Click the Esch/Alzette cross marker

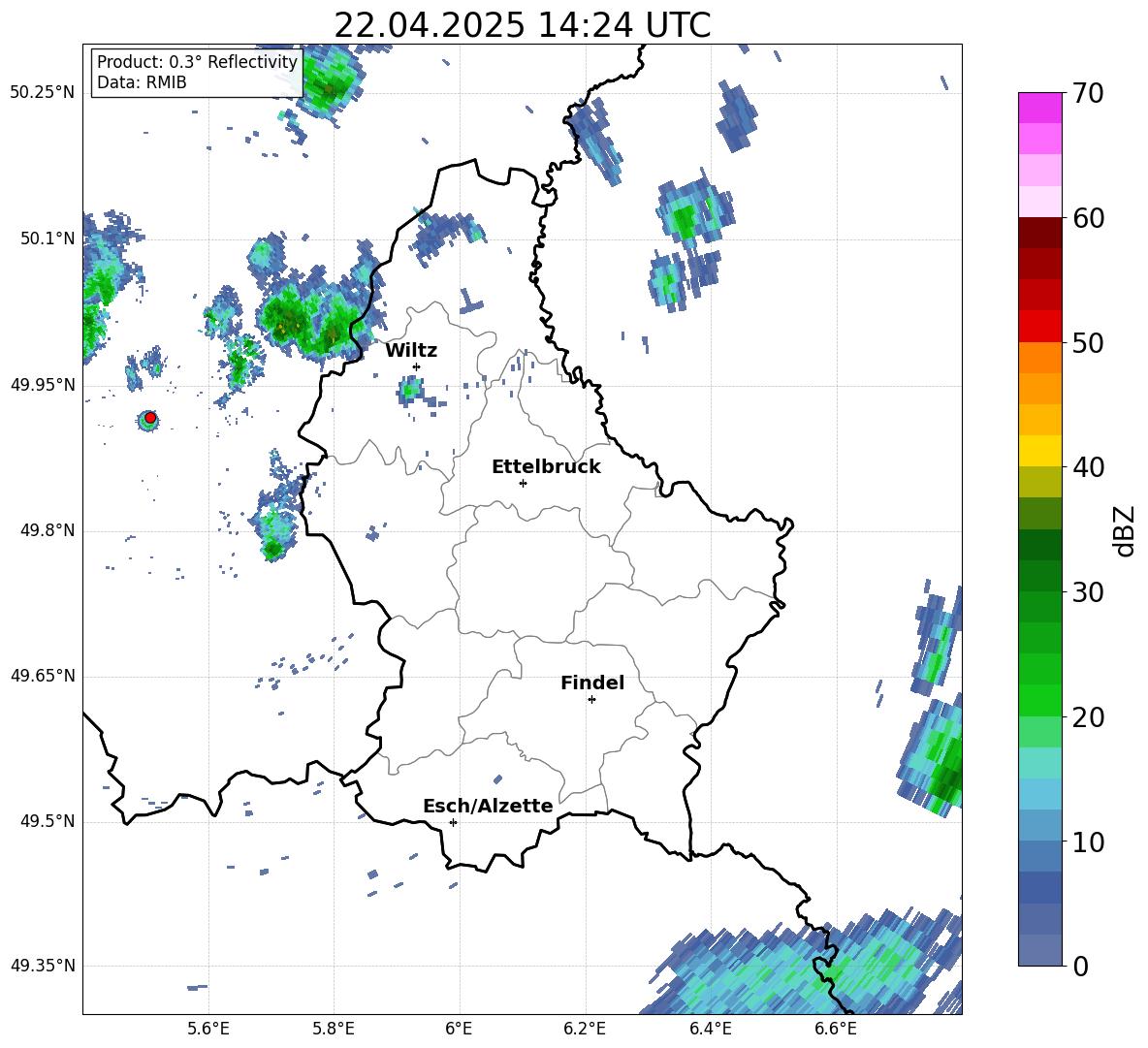[453, 822]
